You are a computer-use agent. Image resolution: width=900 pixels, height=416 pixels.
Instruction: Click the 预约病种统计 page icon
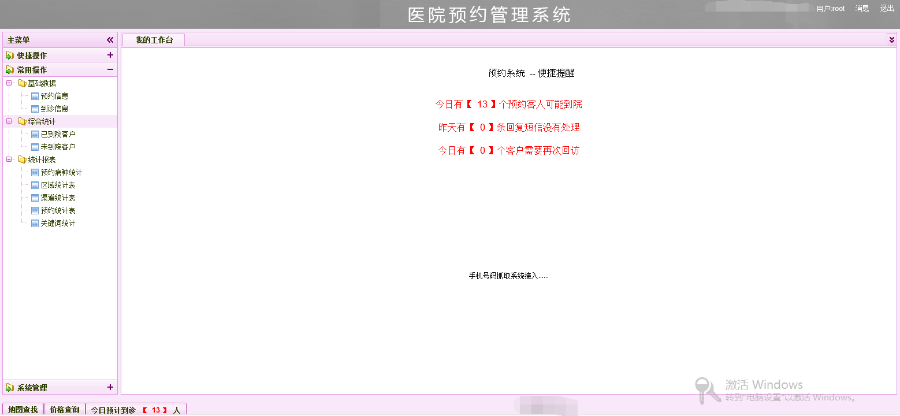(x=34, y=173)
